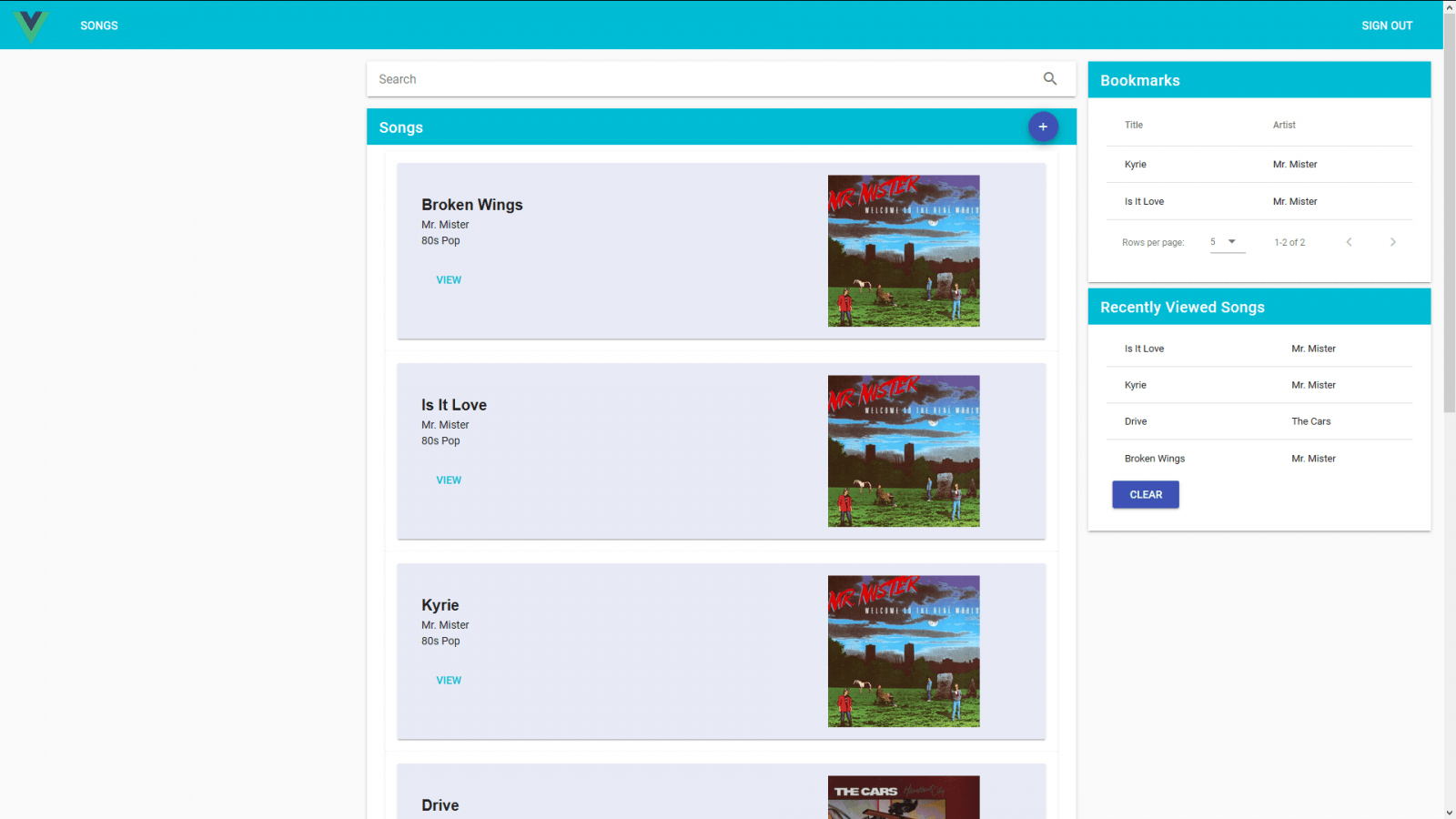Click the Broken Wings album cover
Viewport: 1456px width, 819px height.
coord(903,251)
